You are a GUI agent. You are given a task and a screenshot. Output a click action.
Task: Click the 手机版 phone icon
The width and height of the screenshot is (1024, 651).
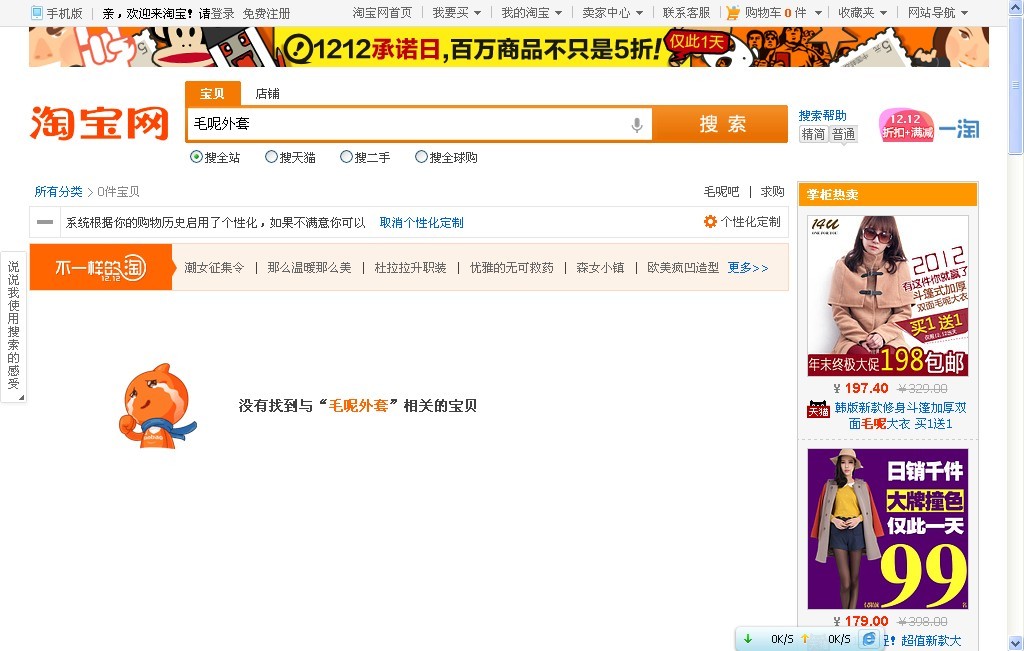[x=37, y=12]
